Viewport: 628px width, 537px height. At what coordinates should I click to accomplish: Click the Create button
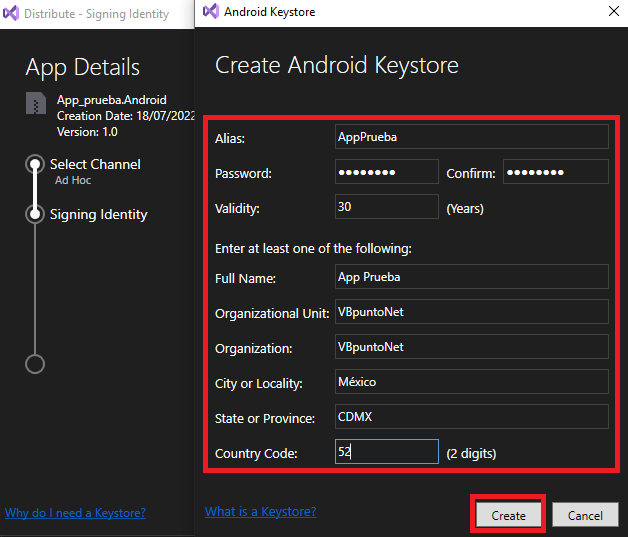click(508, 515)
